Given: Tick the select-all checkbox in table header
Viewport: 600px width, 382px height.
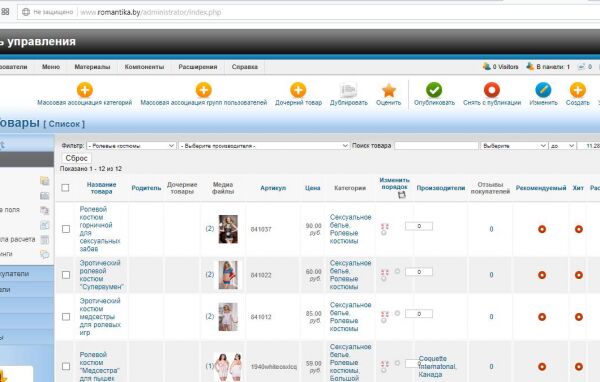Looking at the screenshot, I should point(65,188).
